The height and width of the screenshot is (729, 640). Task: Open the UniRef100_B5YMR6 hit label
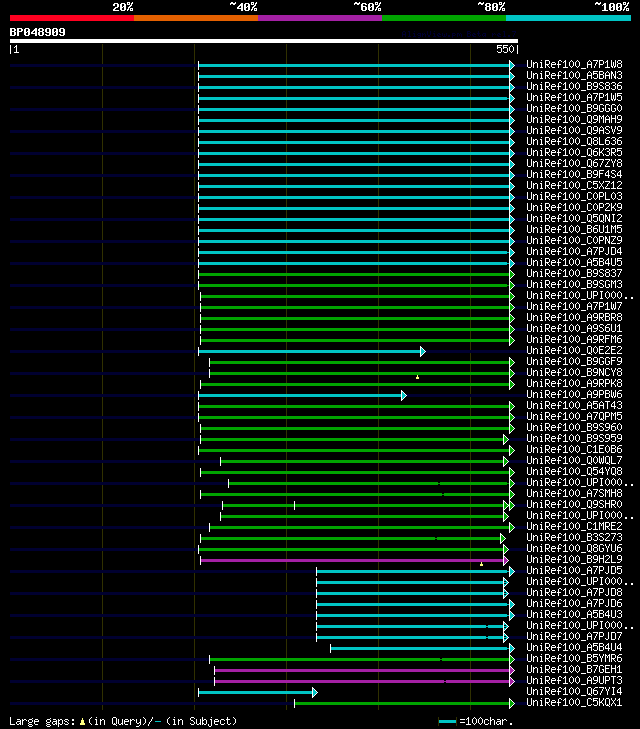click(x=574, y=658)
